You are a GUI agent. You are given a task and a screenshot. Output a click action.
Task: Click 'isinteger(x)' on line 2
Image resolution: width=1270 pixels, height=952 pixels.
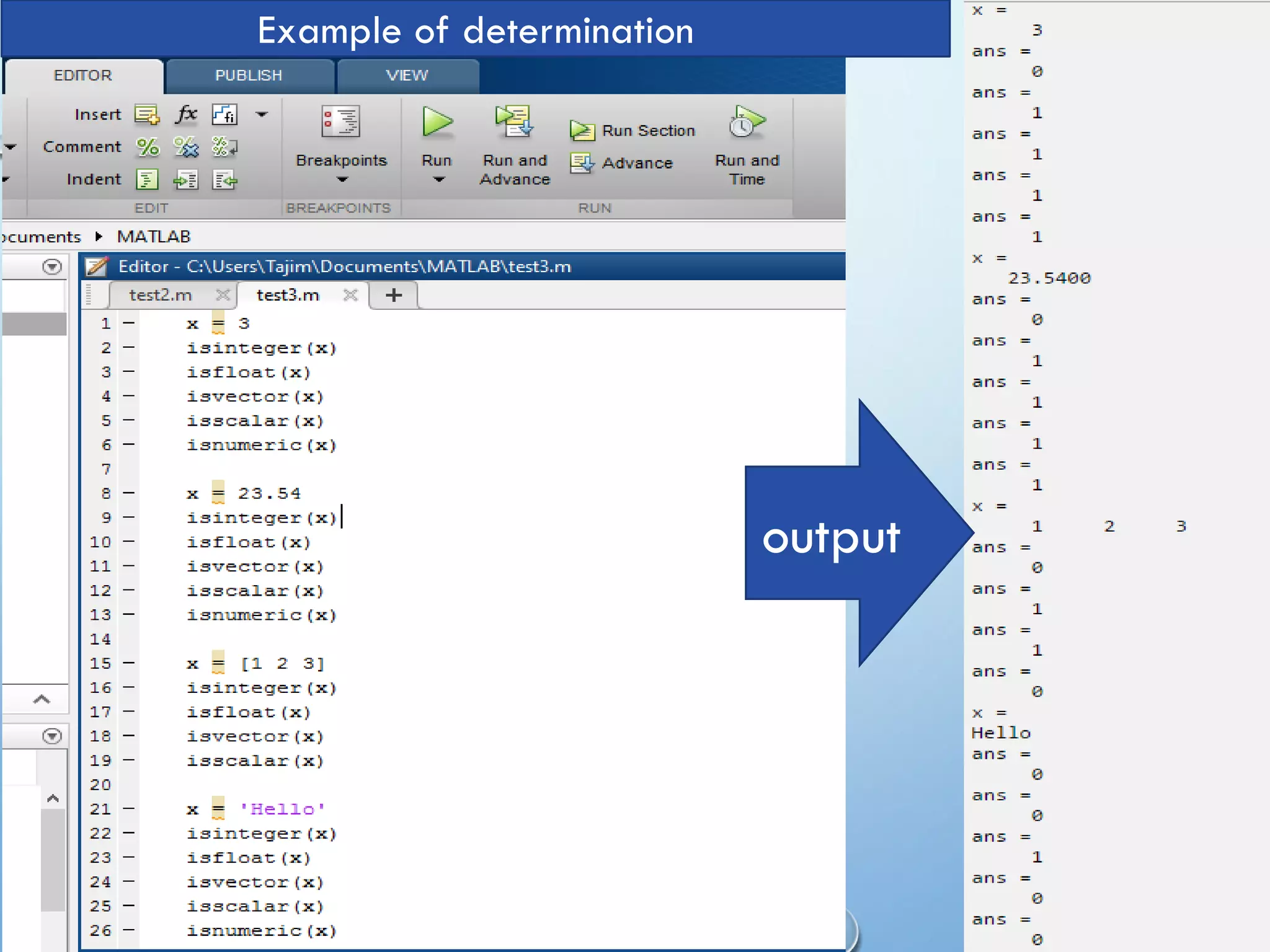(x=262, y=348)
